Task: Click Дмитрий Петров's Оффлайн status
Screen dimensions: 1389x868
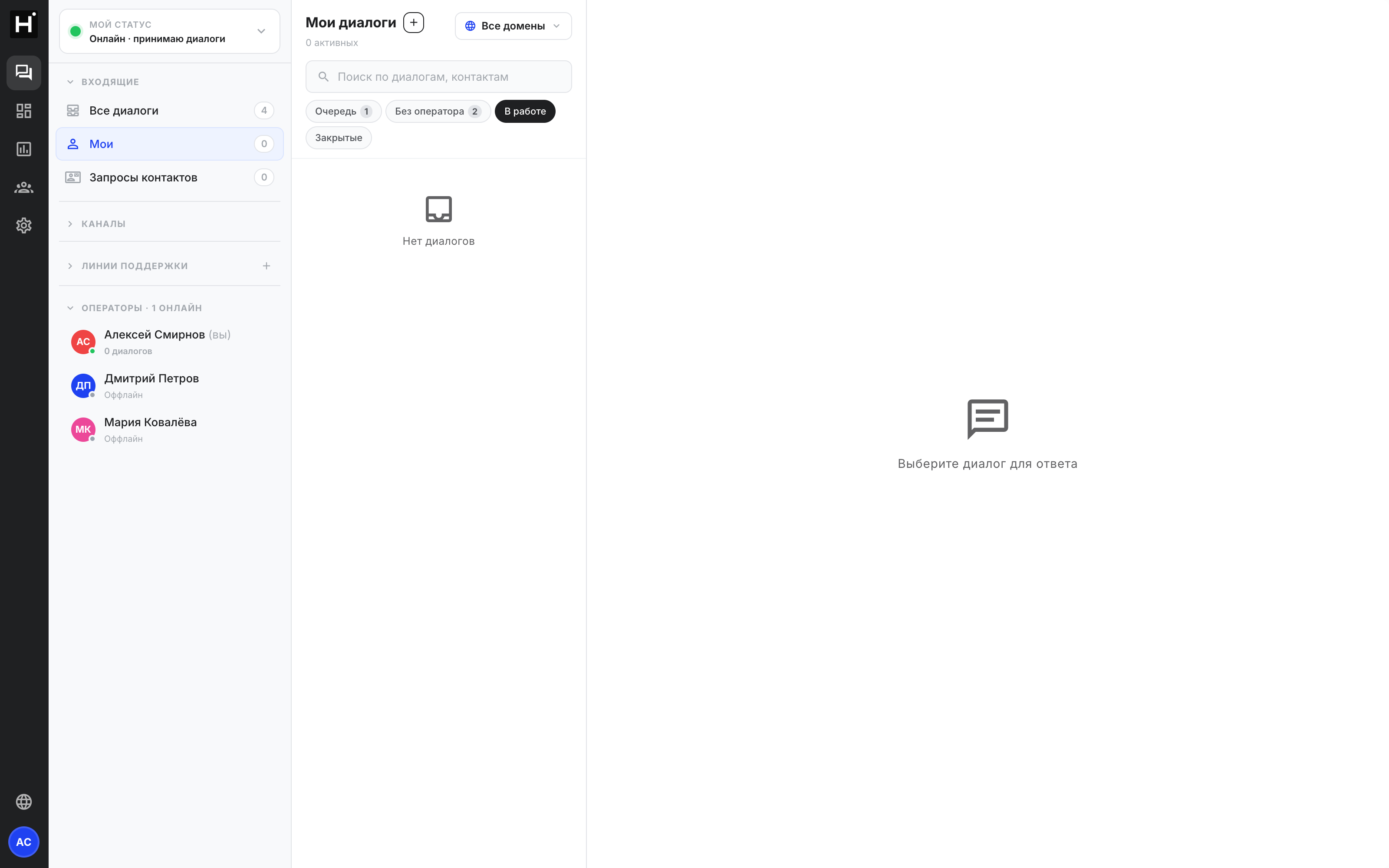Action: tap(123, 395)
